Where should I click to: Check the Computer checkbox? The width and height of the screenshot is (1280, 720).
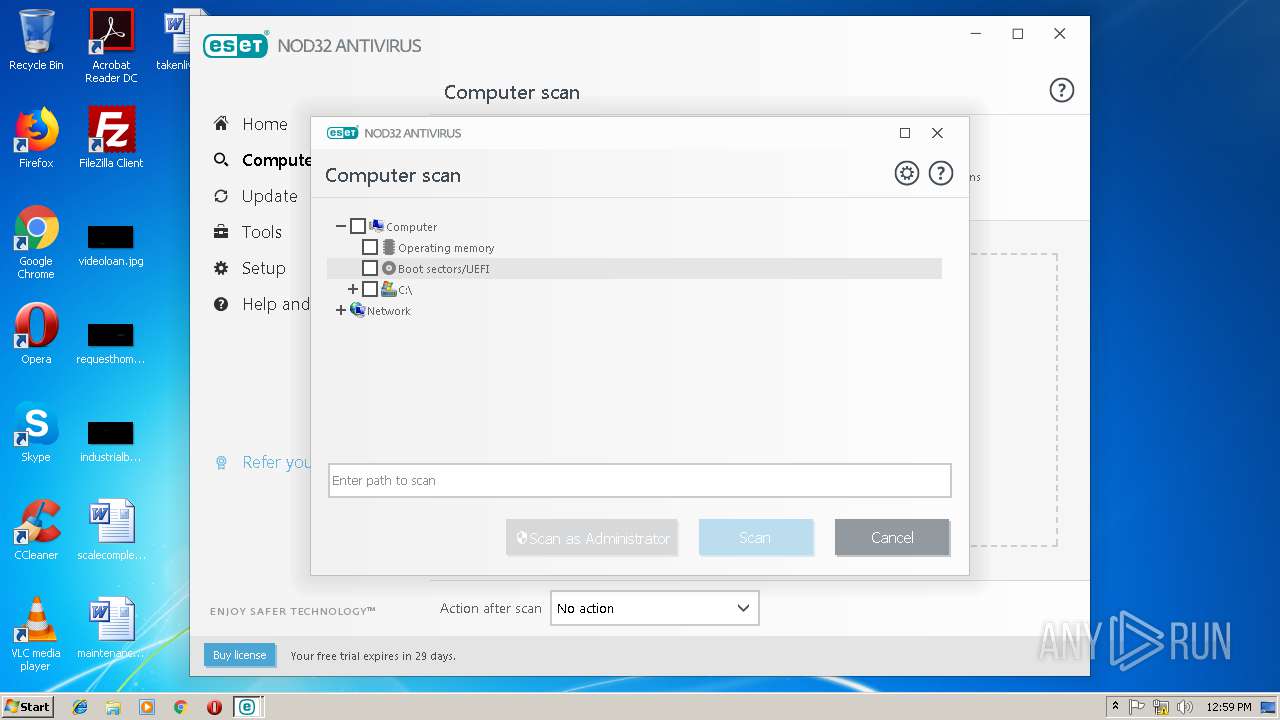357,227
